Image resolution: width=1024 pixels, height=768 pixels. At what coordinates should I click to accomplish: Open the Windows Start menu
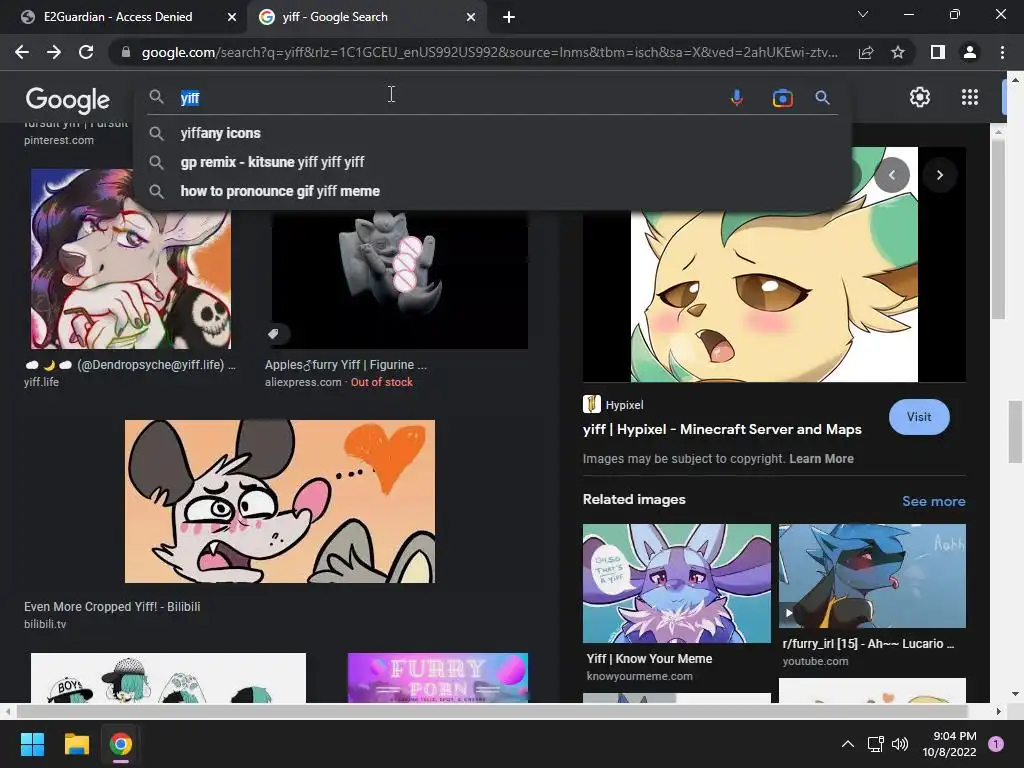pos(32,744)
